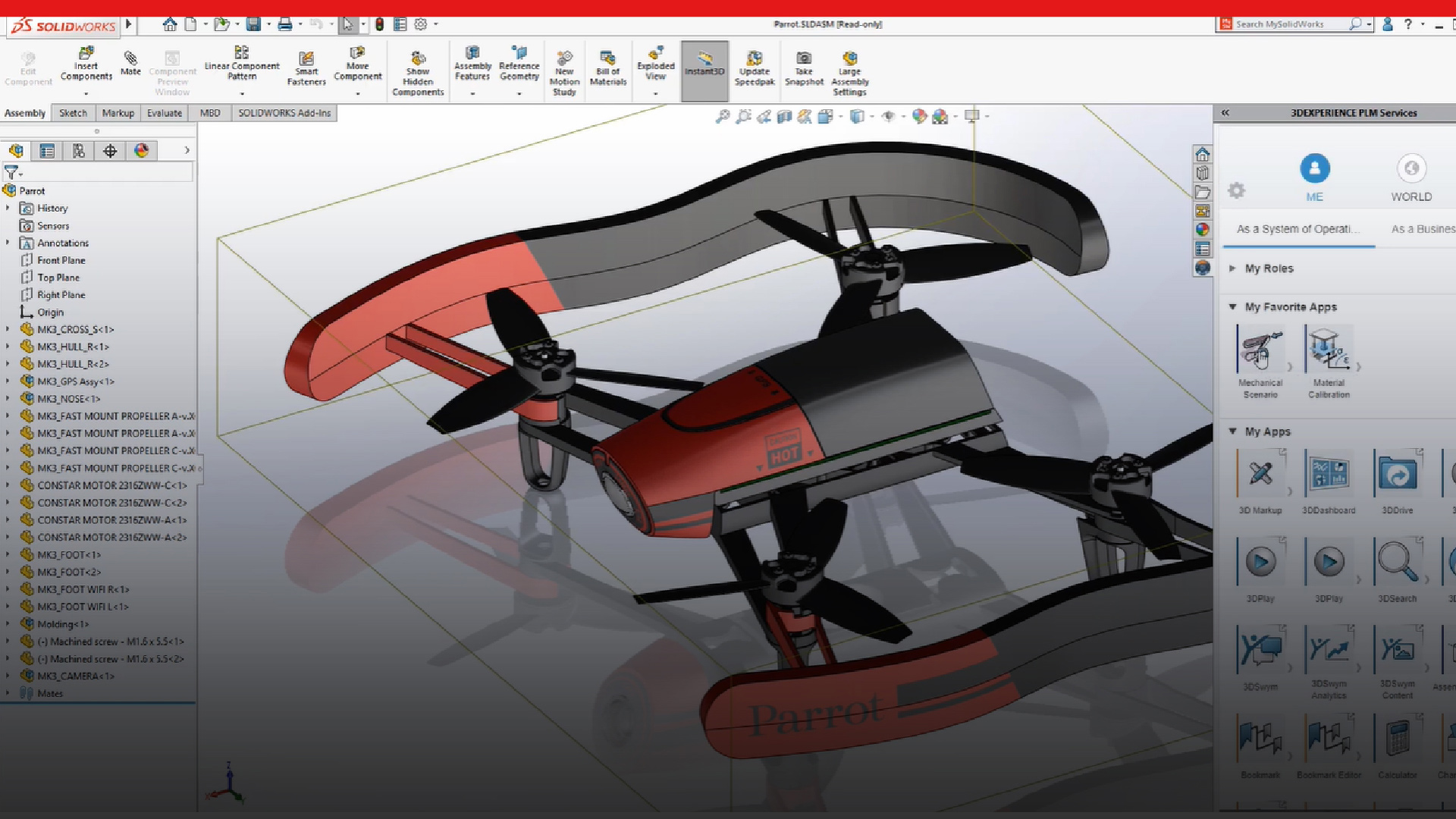
Task: Open the Appearances task pane tab
Action: [1202, 230]
